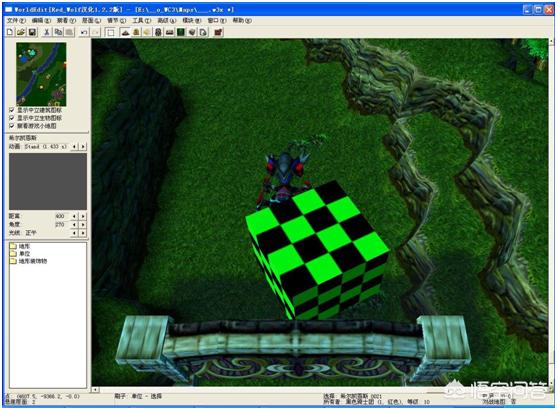Open the 模块(M) menu
Image resolution: width=557 pixels, height=410 pixels.
coord(192,21)
